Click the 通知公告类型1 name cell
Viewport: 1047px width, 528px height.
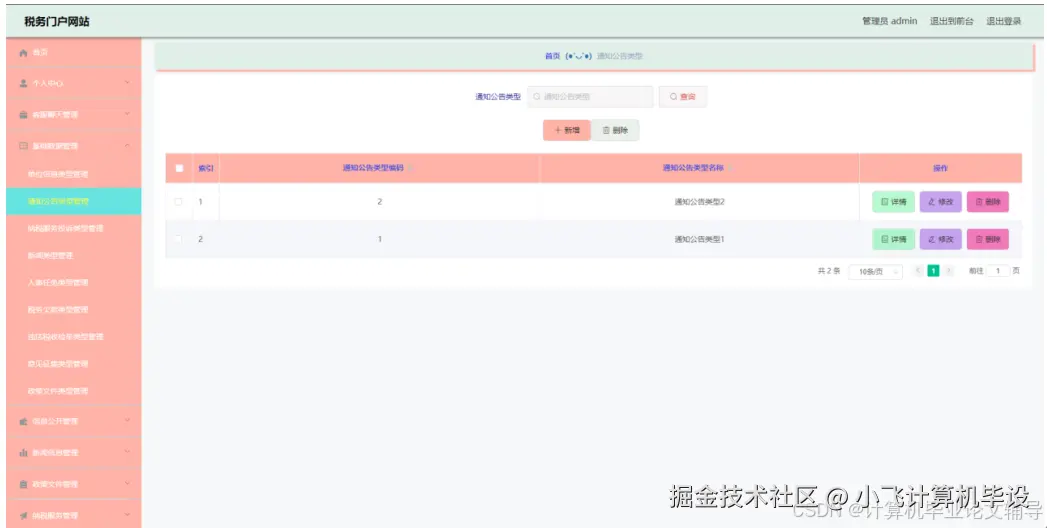tap(699, 239)
